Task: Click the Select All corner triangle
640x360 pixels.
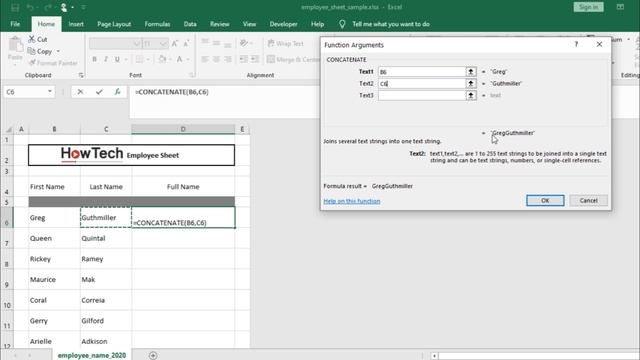Action: coord(9,129)
